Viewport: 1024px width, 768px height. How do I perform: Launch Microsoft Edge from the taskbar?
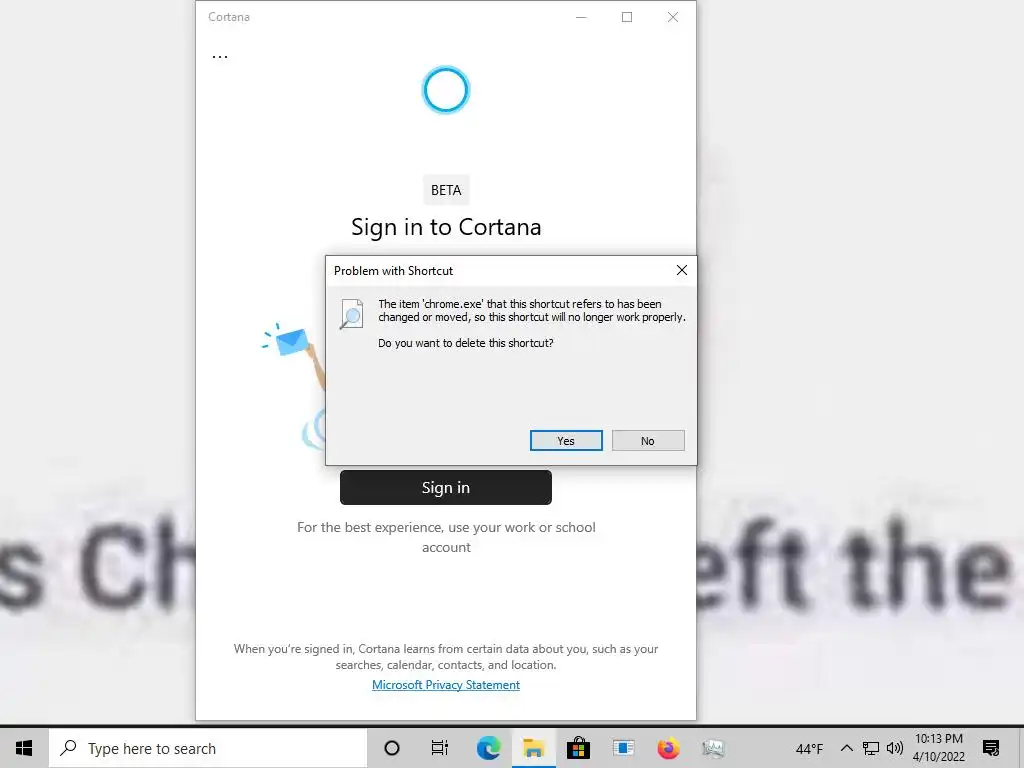pos(488,748)
